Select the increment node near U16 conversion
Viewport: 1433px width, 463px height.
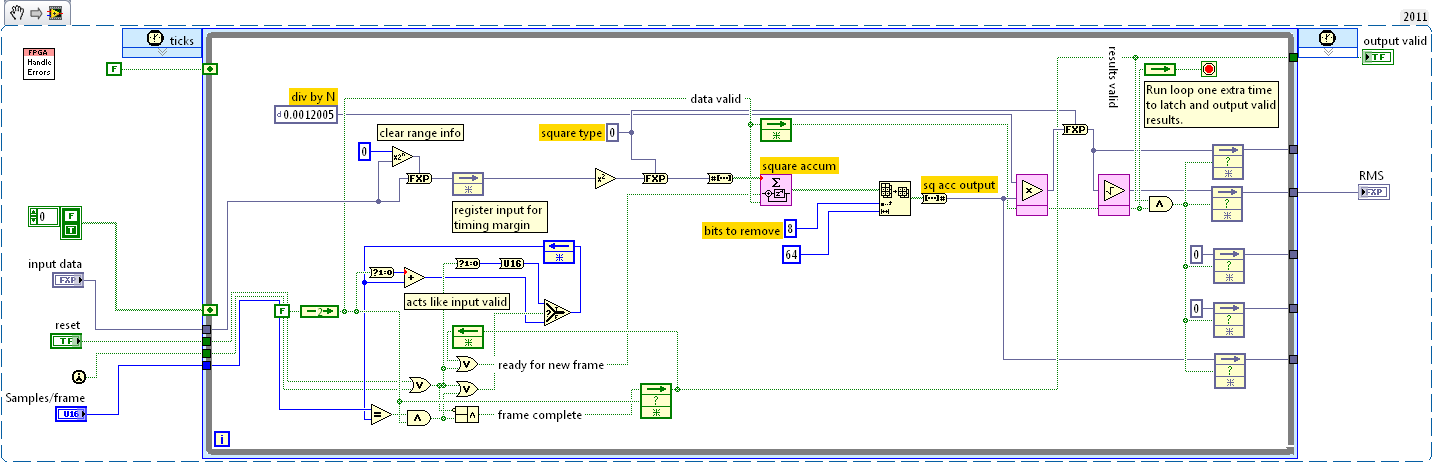click(x=414, y=277)
